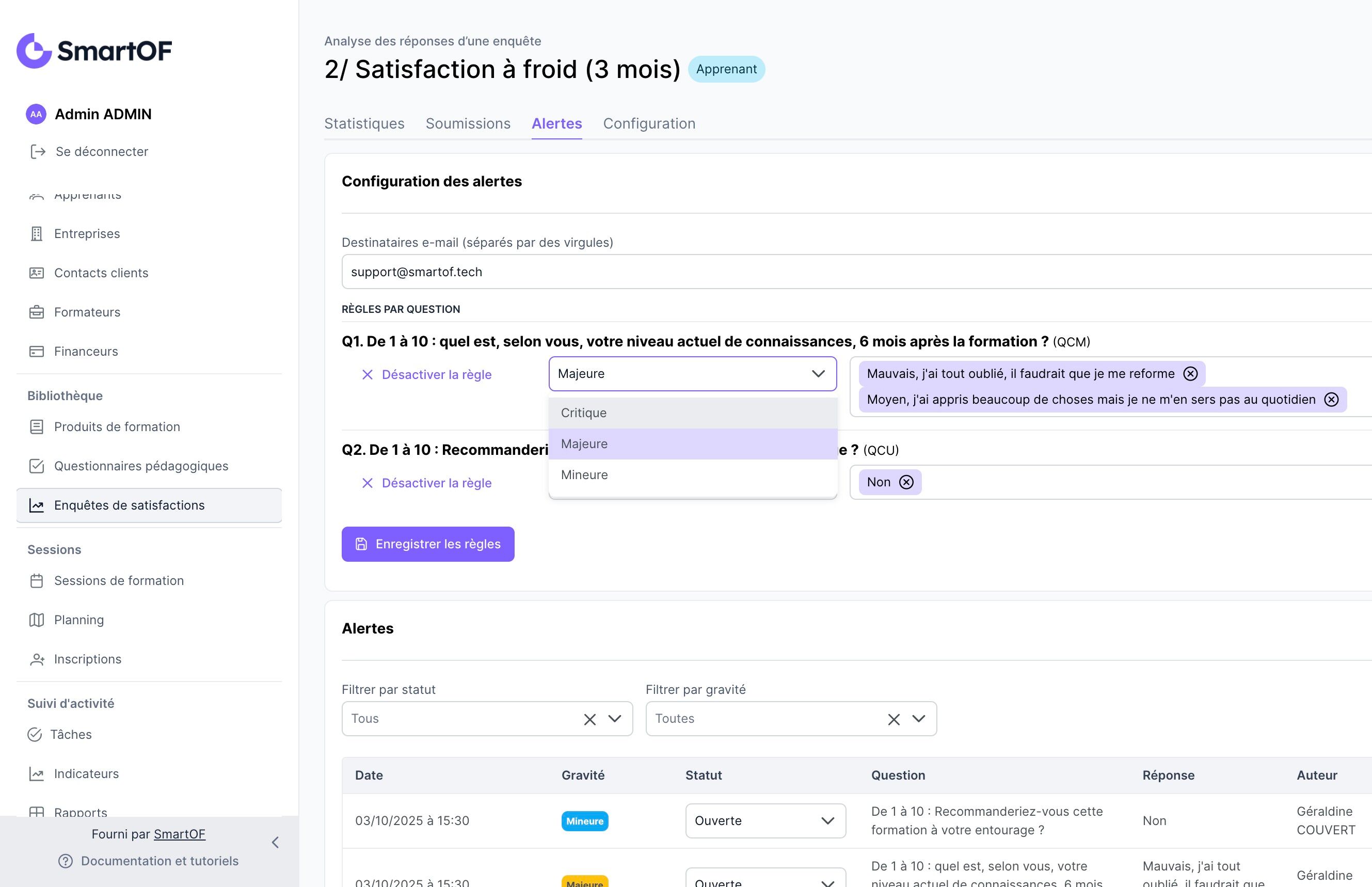Click the Formateurs briefcase icon
Image resolution: width=1372 pixels, height=887 pixels.
(x=37, y=312)
